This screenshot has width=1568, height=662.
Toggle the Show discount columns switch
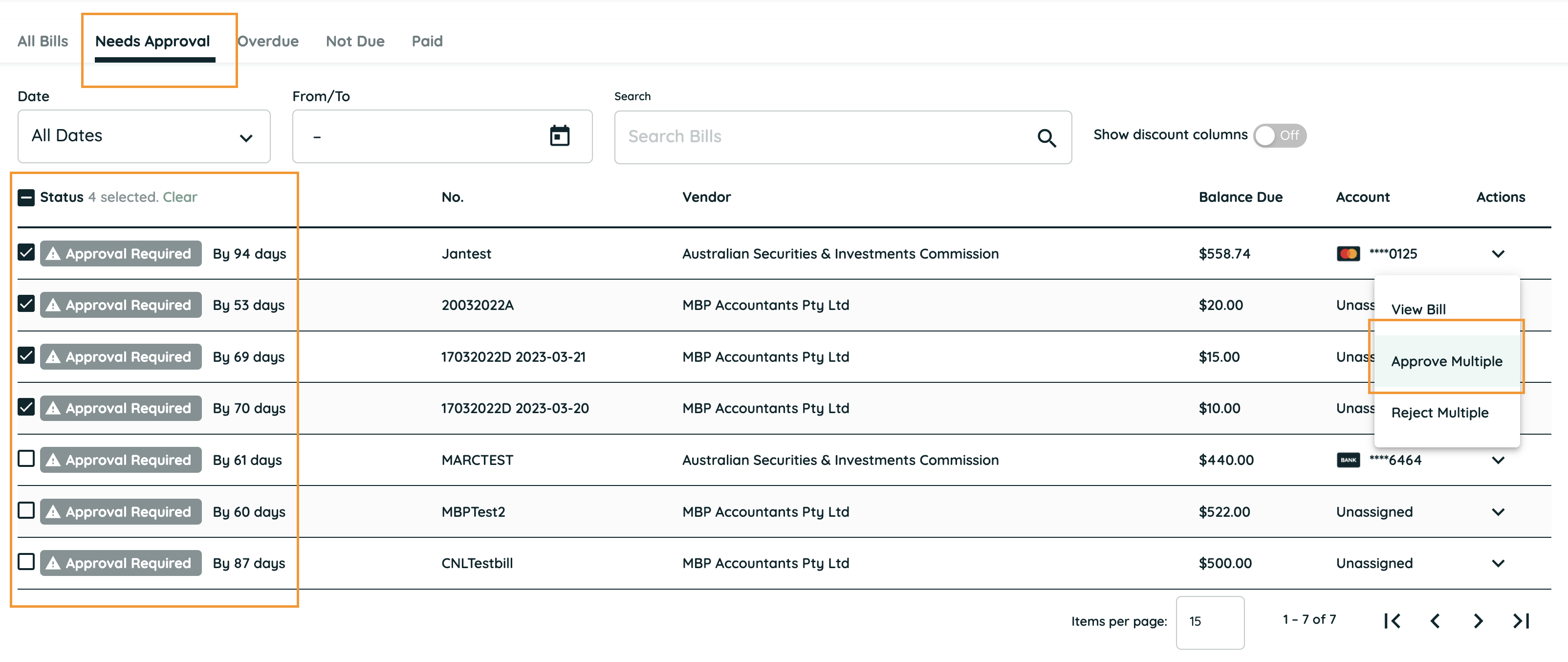tap(1279, 135)
